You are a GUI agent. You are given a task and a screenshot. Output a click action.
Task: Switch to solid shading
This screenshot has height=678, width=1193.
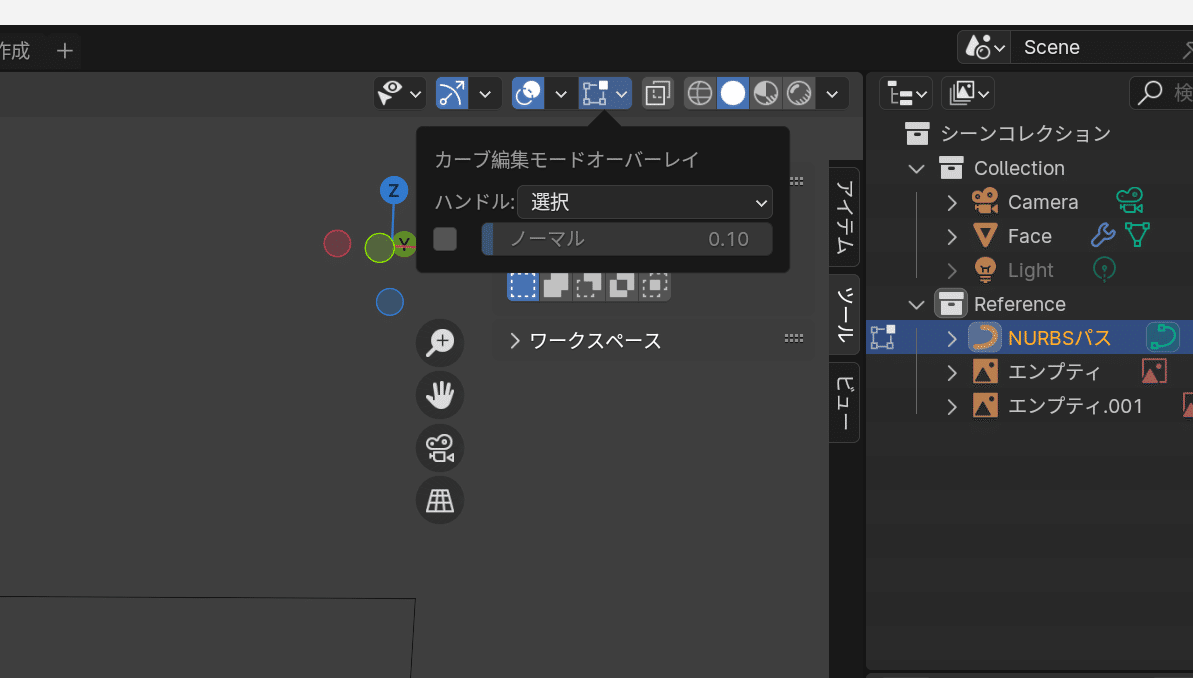pos(733,94)
